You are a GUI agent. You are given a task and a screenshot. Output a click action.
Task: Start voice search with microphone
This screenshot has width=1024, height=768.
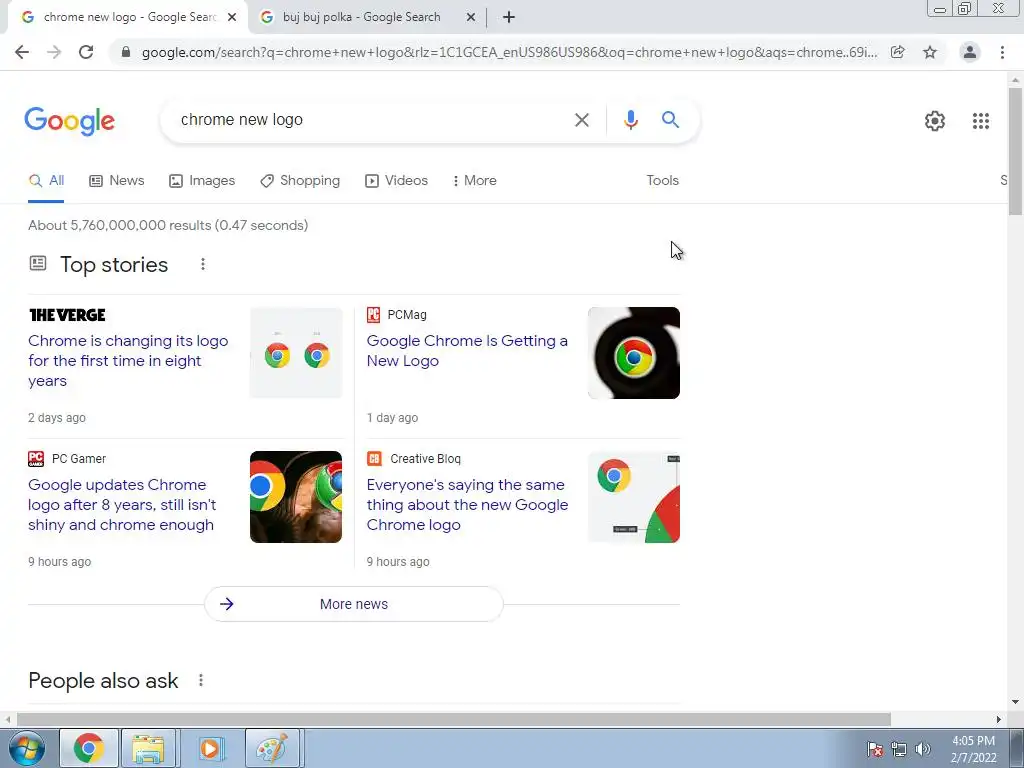click(x=630, y=120)
